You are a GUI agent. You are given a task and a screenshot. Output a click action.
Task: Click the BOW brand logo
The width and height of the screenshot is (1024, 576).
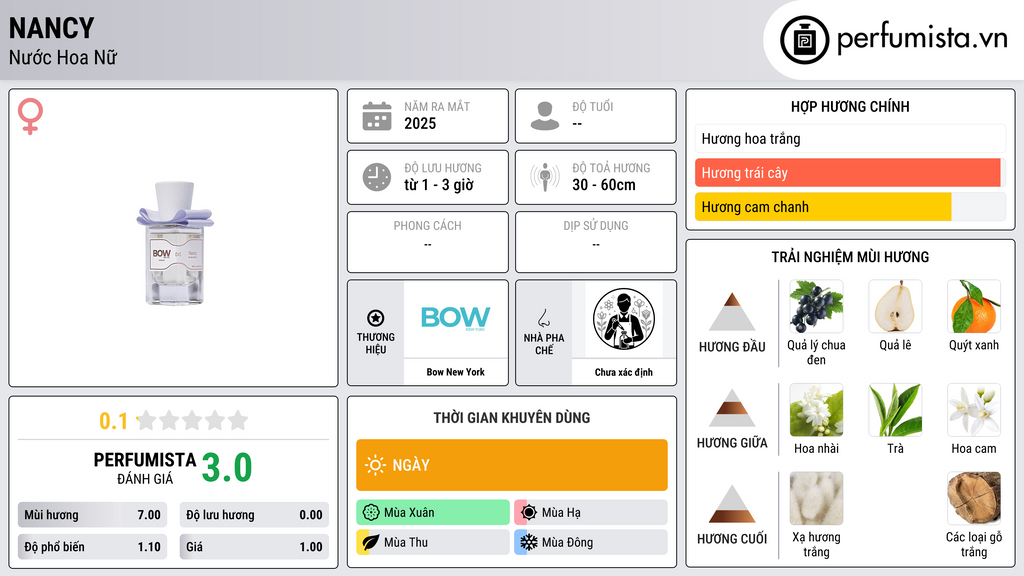455,318
